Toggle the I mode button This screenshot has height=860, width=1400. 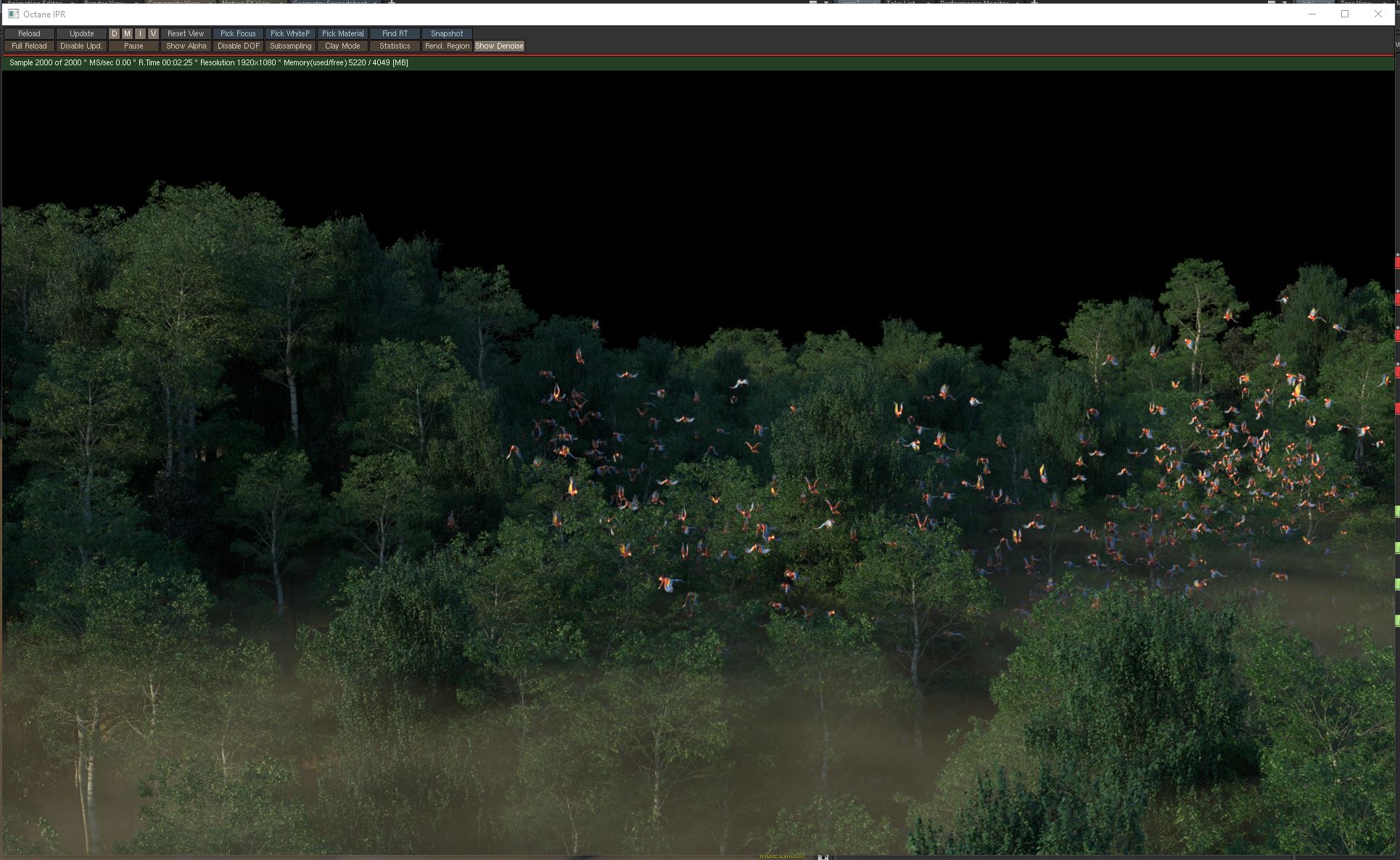140,33
